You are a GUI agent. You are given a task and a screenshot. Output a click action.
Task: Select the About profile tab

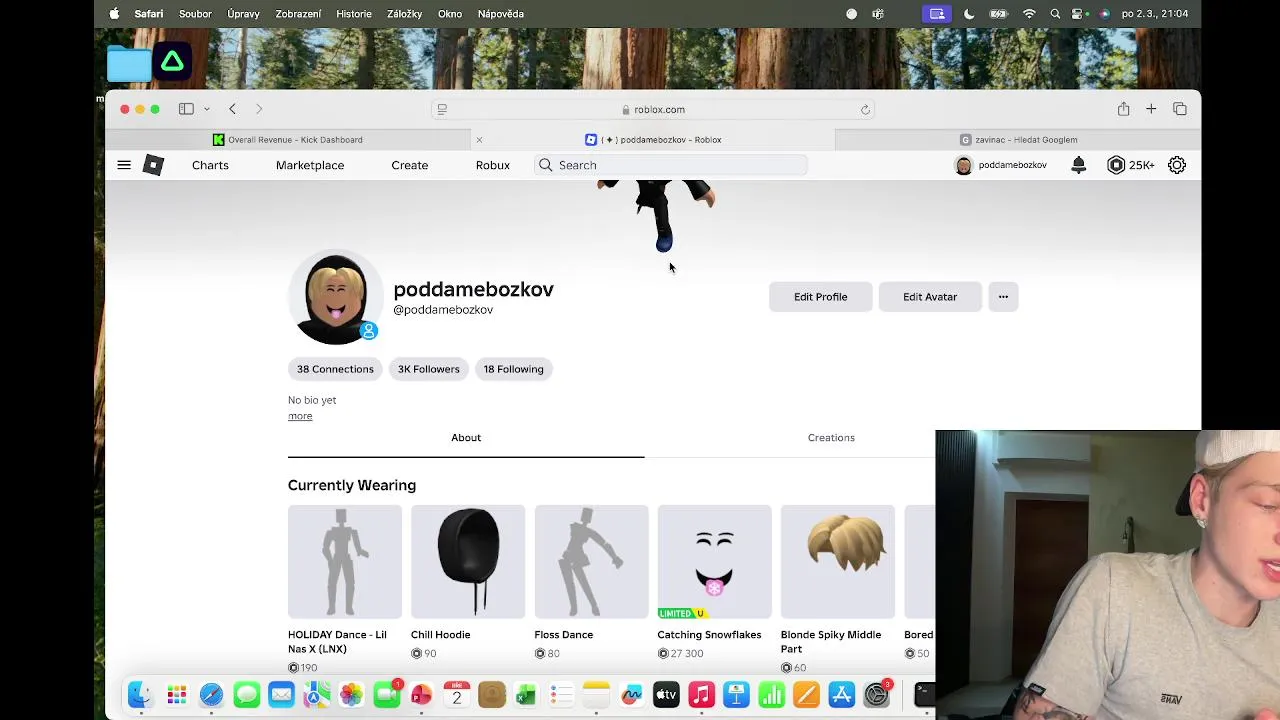pyautogui.click(x=466, y=438)
